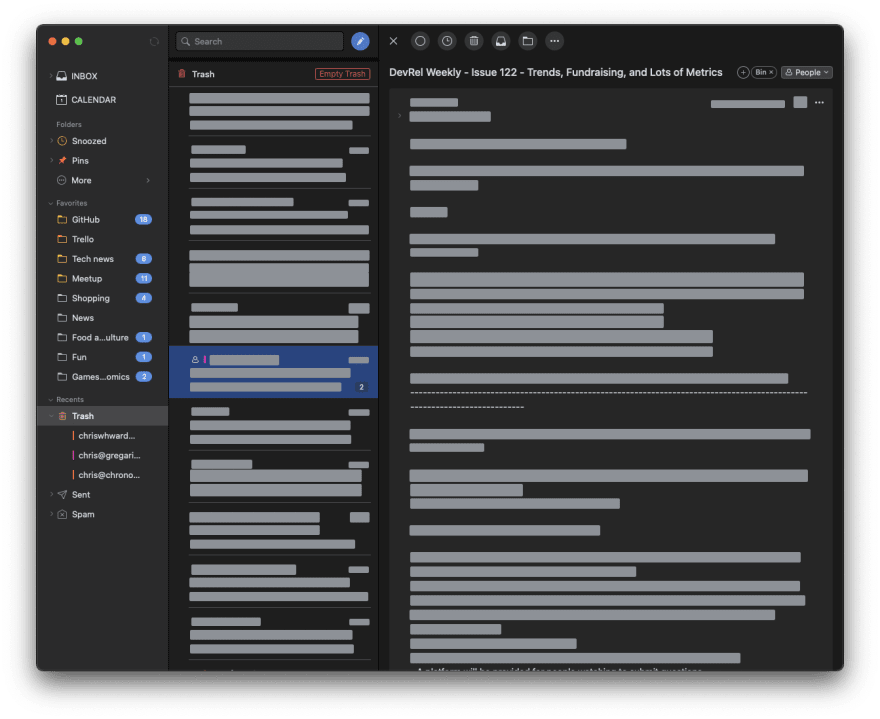The width and height of the screenshot is (880, 719).
Task: Close the open message with X icon
Action: (393, 41)
